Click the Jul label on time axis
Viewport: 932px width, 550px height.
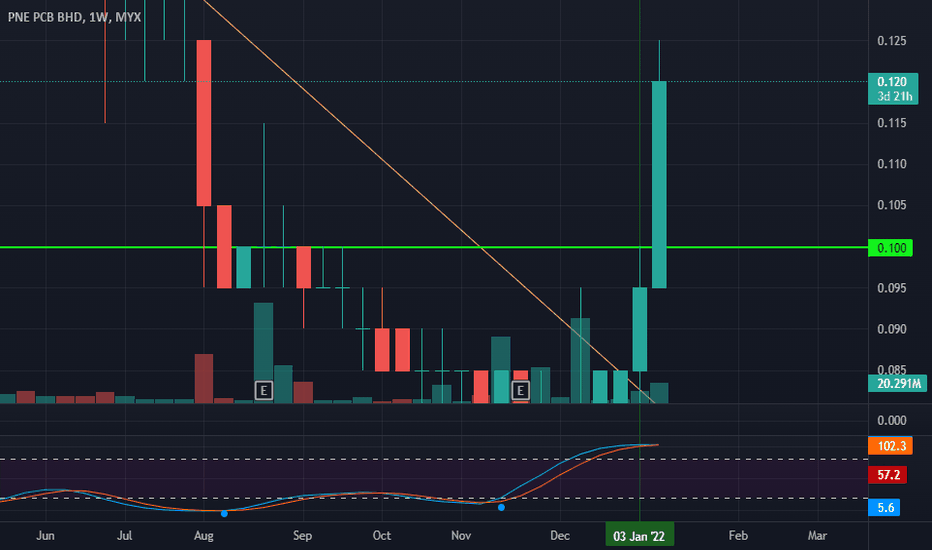tap(124, 536)
